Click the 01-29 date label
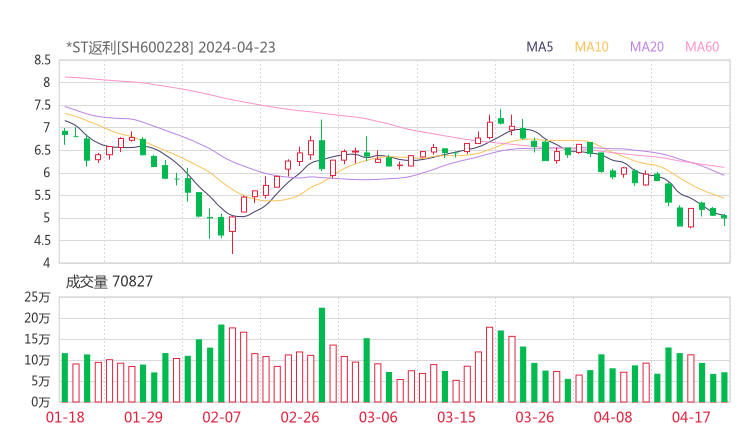This screenshot has height=440, width=740. (x=143, y=417)
